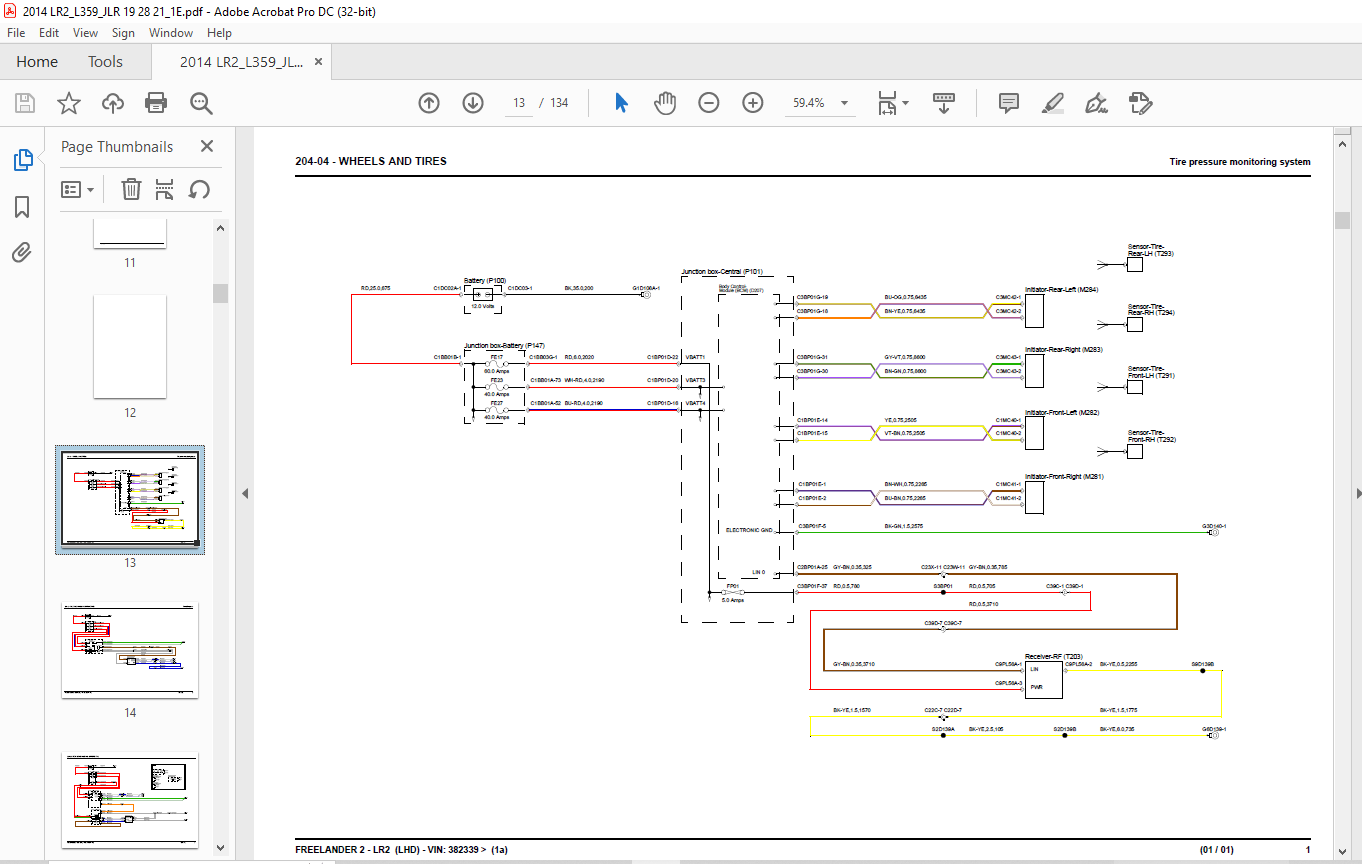Print the document icon
Screen dimensions: 1362x864
pos(156,103)
